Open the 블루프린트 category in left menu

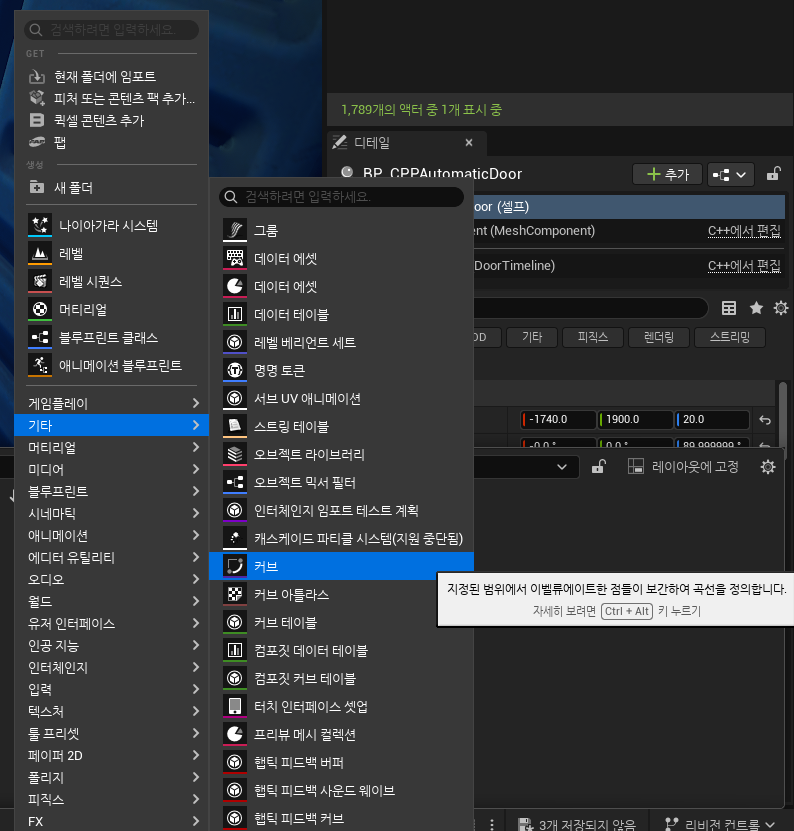[x=111, y=491]
